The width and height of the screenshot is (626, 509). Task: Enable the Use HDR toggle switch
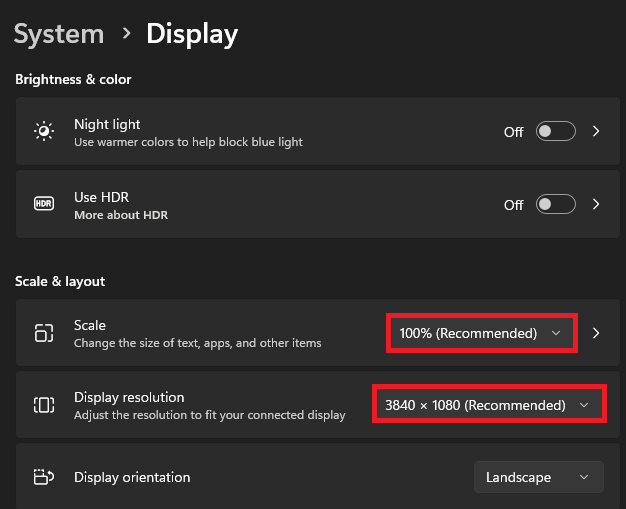tap(556, 204)
